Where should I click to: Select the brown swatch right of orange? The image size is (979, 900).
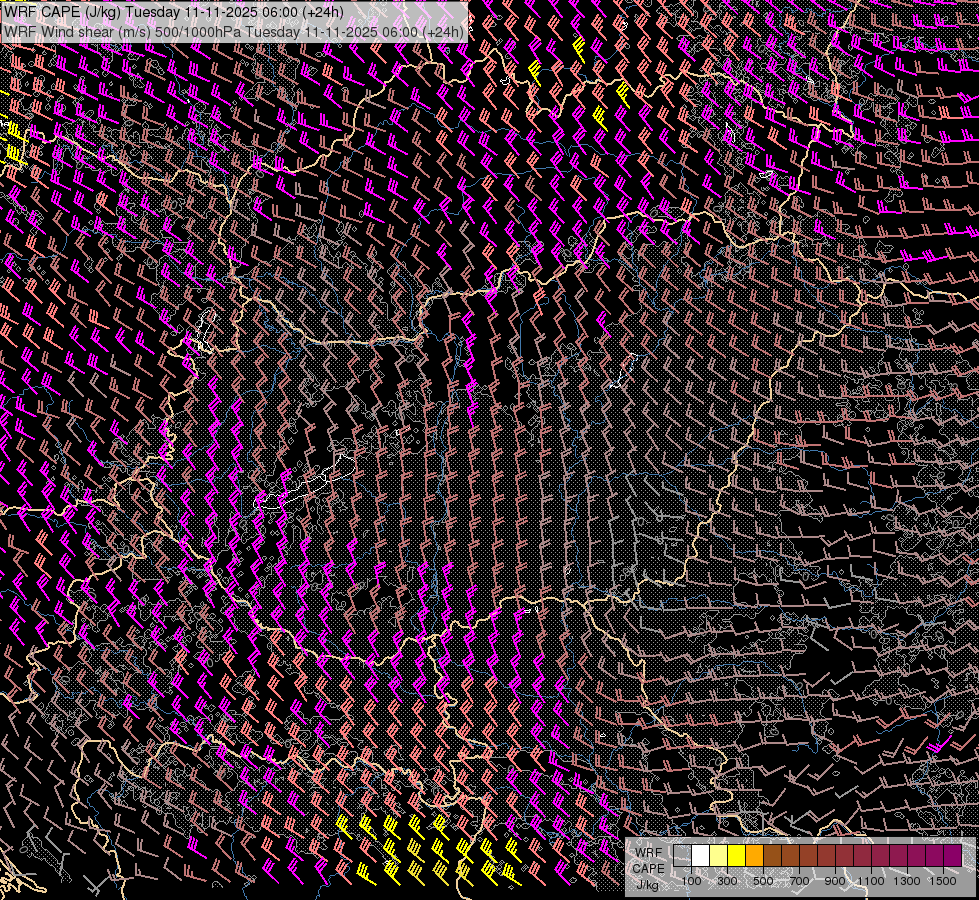click(773, 856)
